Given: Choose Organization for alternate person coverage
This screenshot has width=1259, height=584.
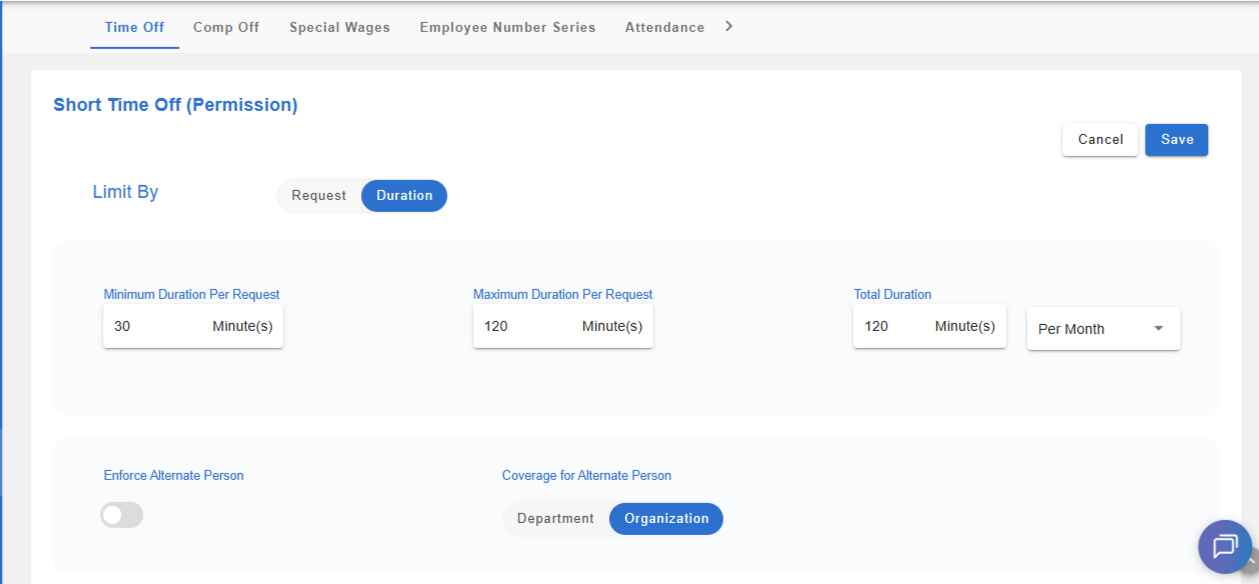Looking at the screenshot, I should point(666,519).
